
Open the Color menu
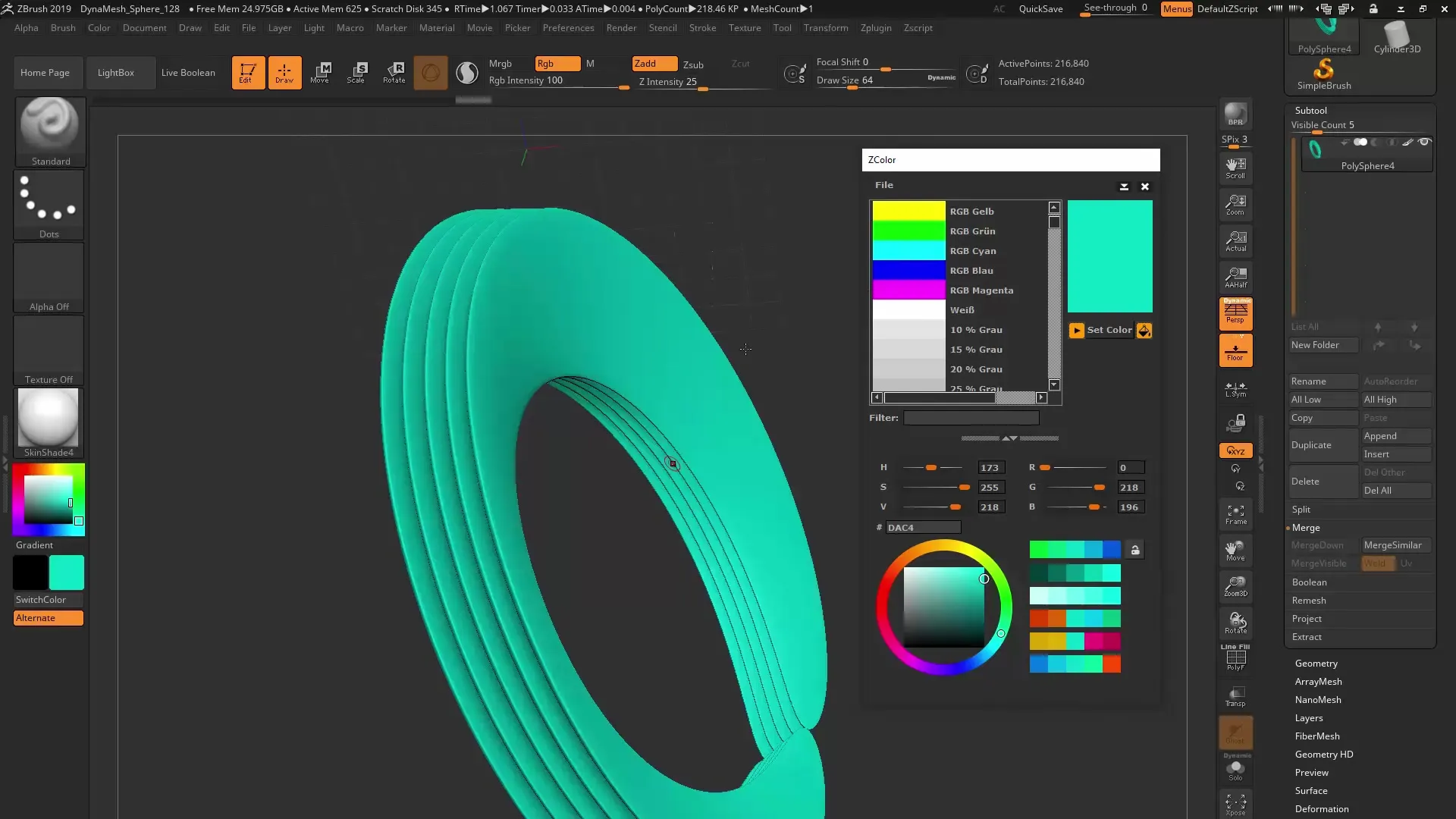pyautogui.click(x=99, y=28)
